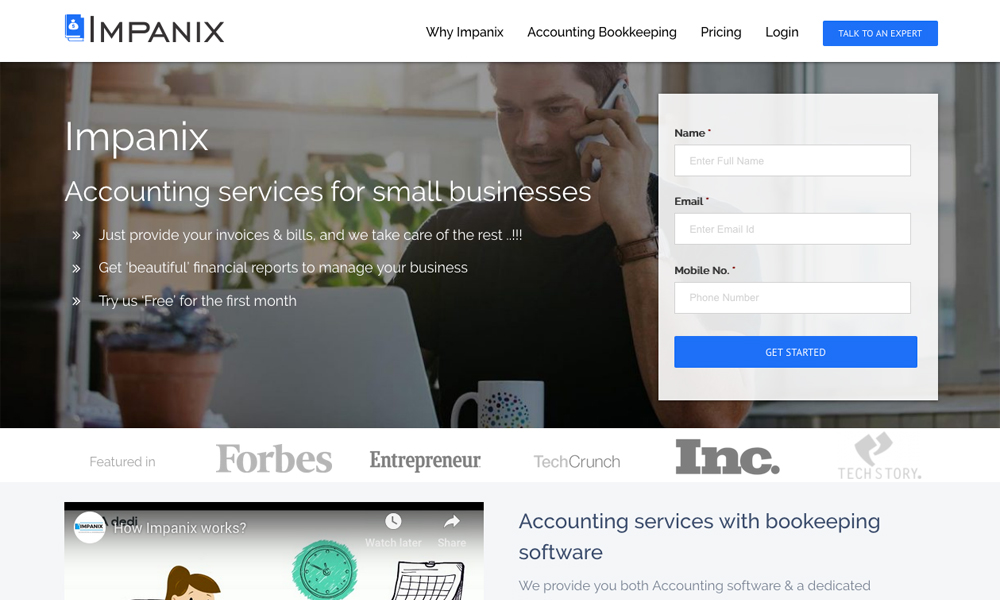
Task: Open Accounting Bookkeeping in the navigation
Action: (x=601, y=33)
